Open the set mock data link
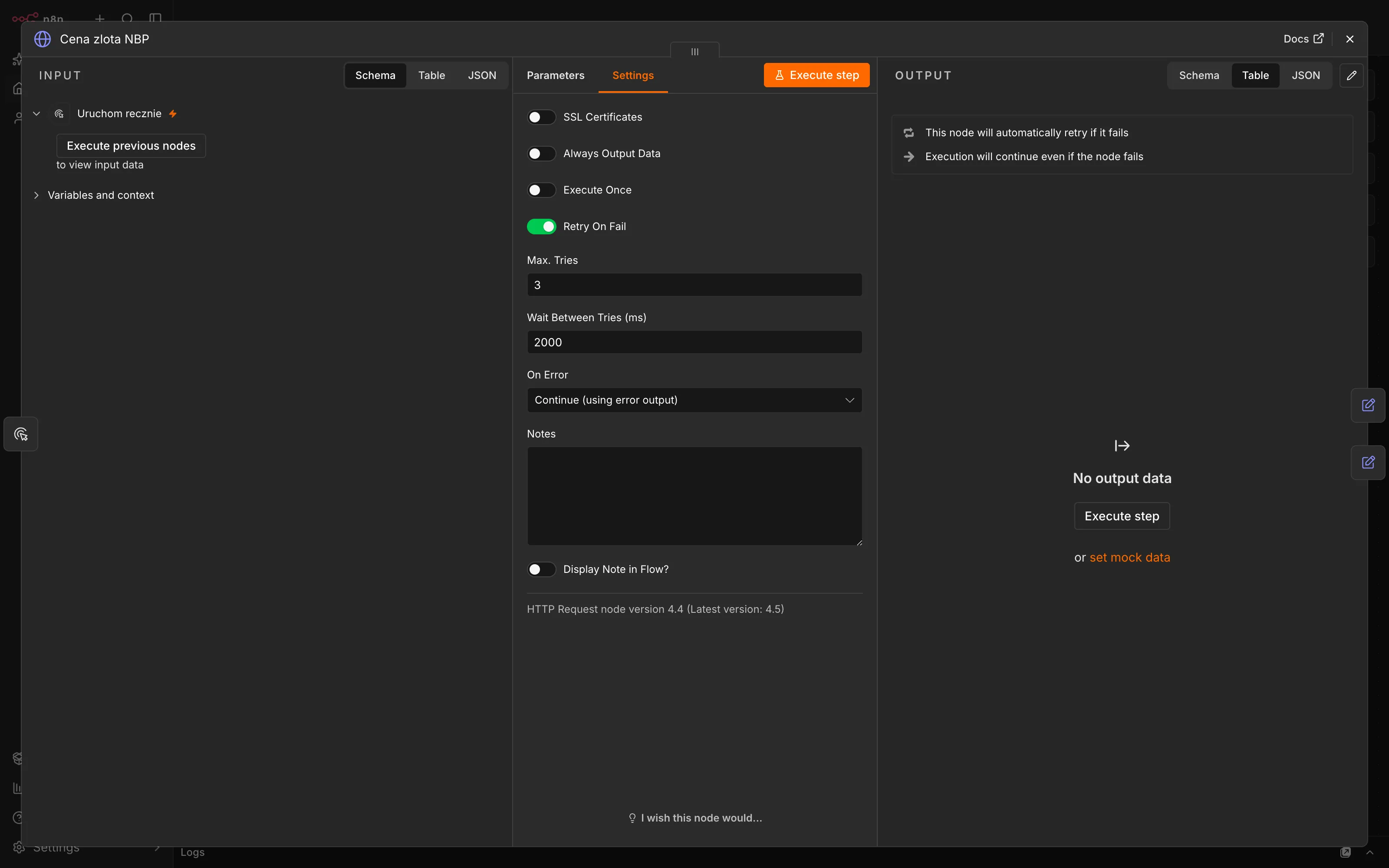 1129,557
